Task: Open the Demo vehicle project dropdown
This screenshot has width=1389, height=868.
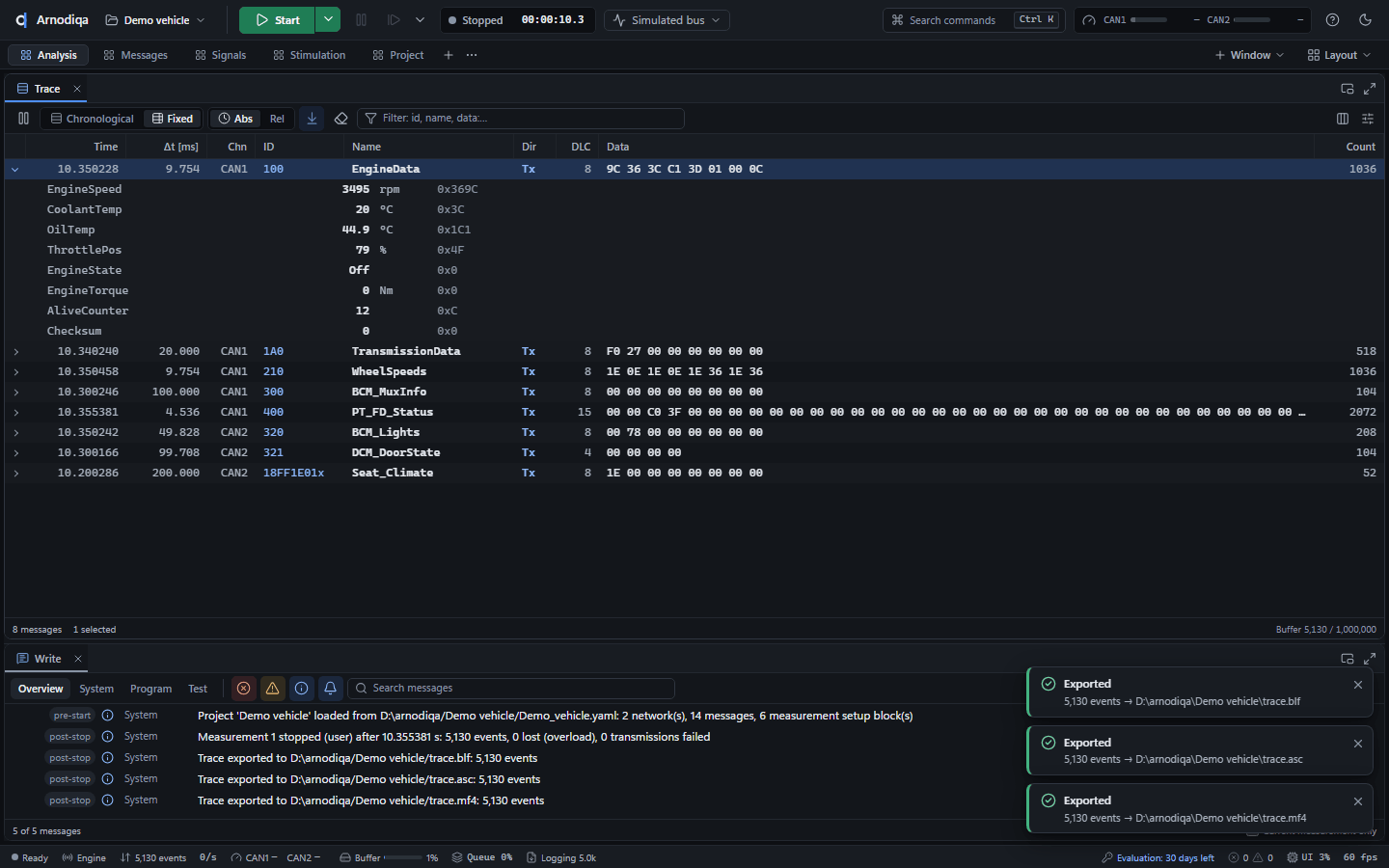Action: coord(155,19)
